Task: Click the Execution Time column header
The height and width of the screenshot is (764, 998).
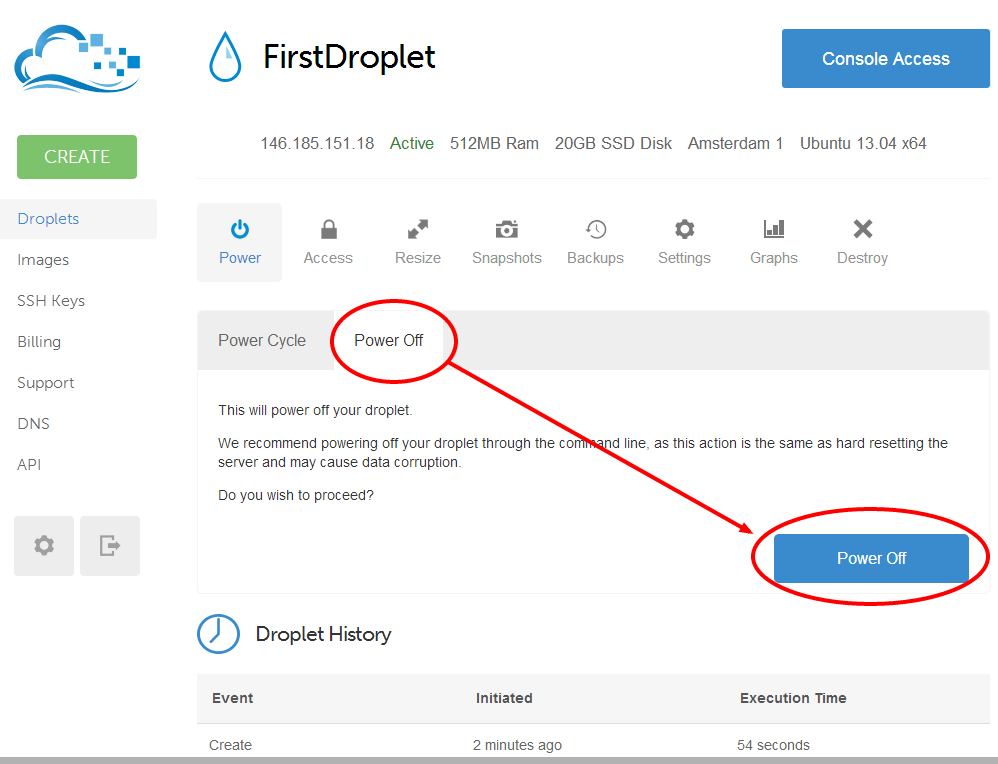Action: point(793,698)
